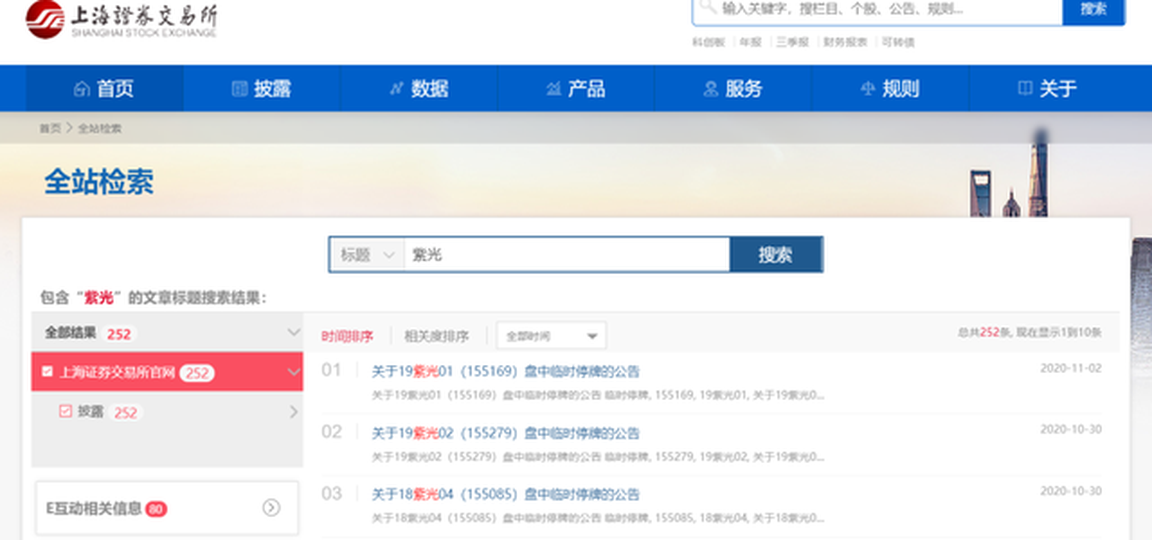1152x540 pixels.
Task: Click the home icon beside 首页
Action: 82,89
